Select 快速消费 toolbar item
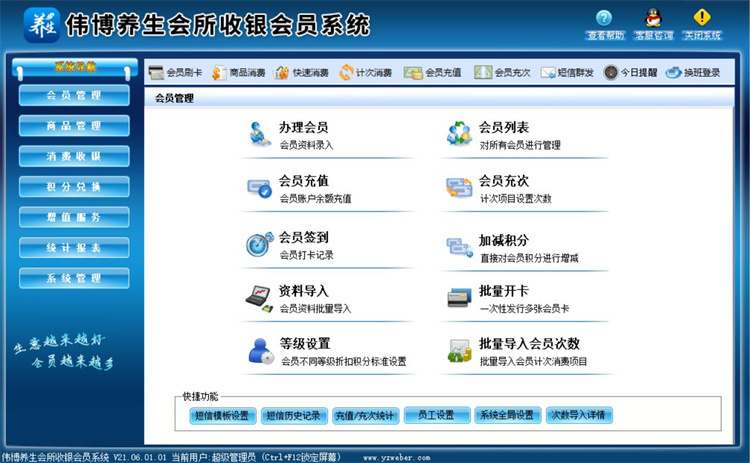 [x=301, y=72]
